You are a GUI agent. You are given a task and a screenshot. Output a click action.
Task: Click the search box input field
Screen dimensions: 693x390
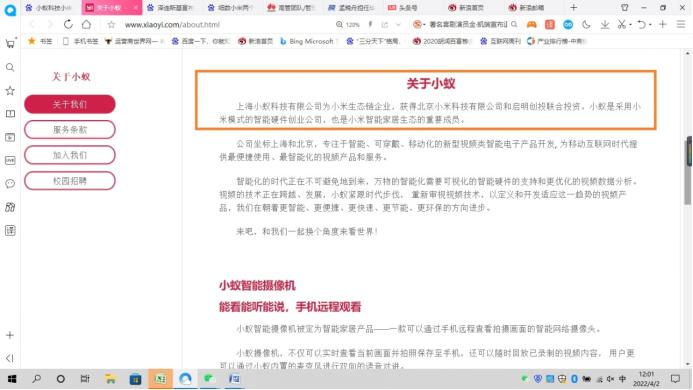pyautogui.click(x=468, y=25)
